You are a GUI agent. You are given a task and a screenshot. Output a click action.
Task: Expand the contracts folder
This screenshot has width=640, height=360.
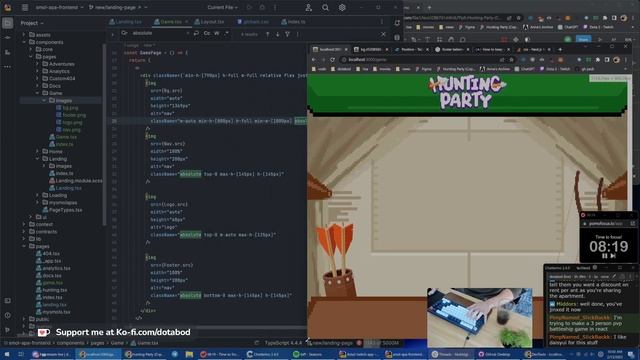tap(24, 231)
